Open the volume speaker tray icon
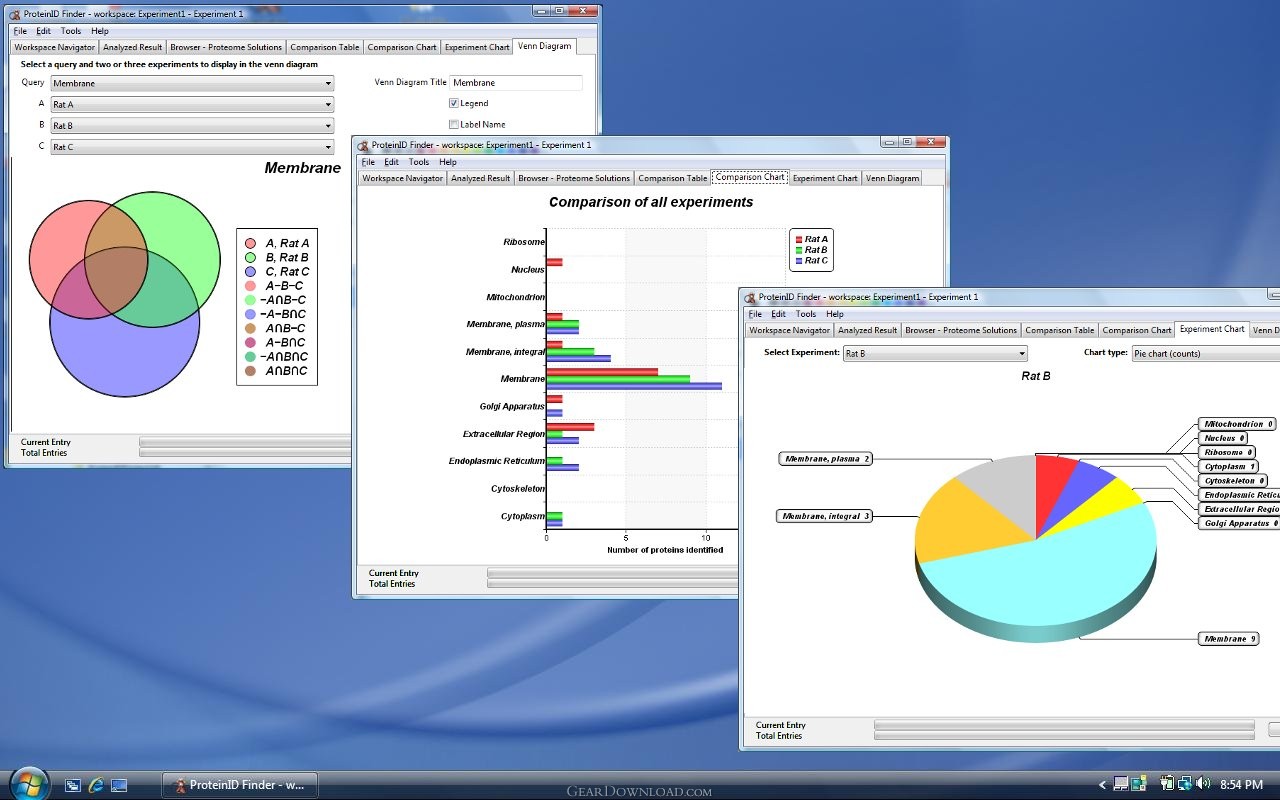 [x=1203, y=784]
